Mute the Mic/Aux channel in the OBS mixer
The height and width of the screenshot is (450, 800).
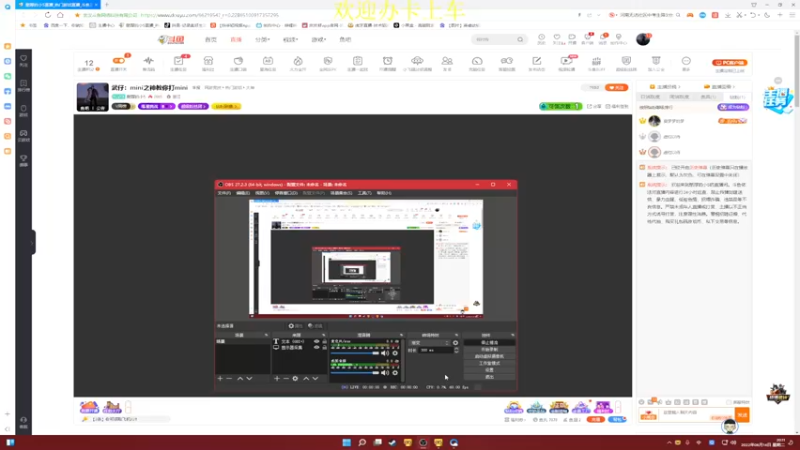[x=385, y=353]
